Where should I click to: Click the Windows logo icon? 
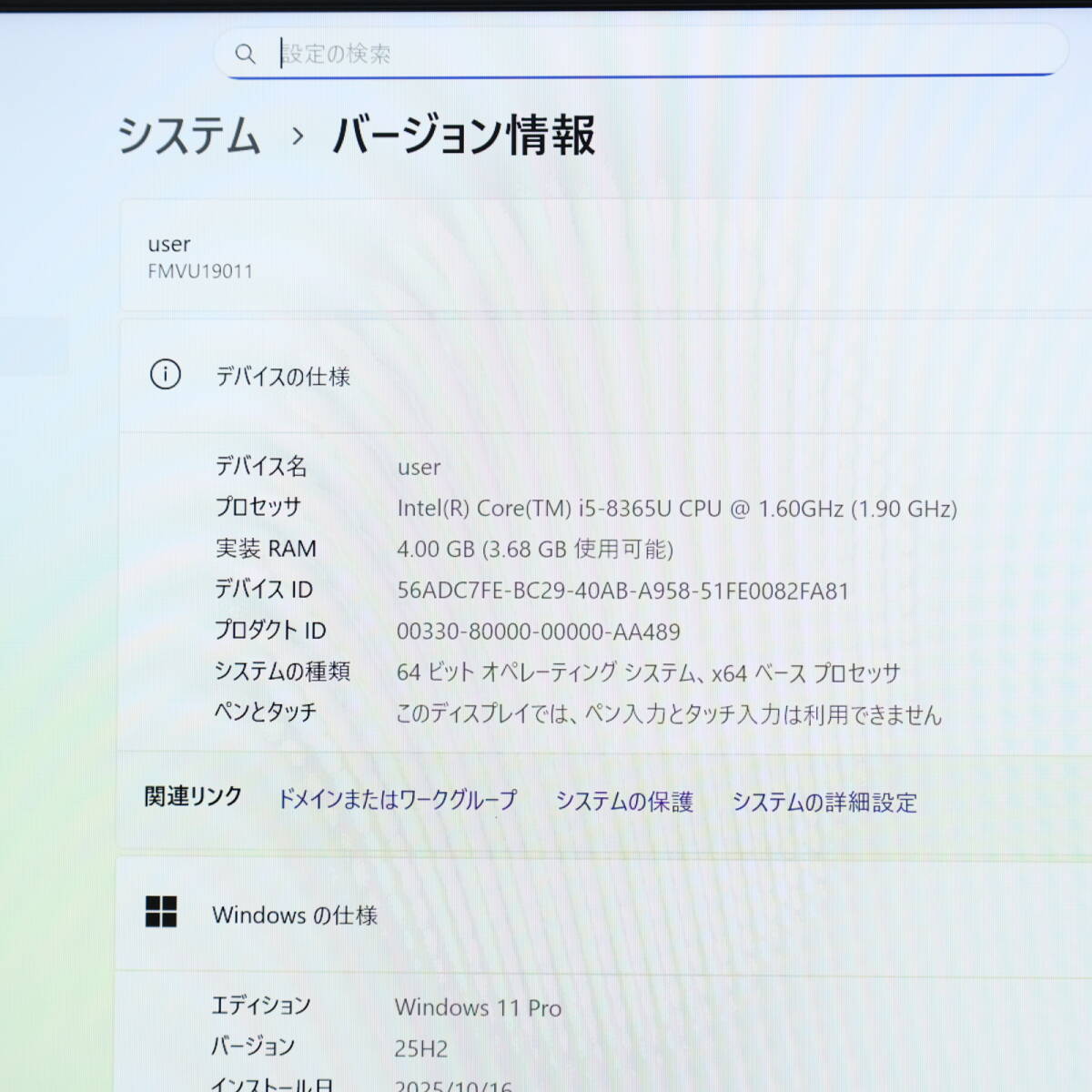(161, 911)
